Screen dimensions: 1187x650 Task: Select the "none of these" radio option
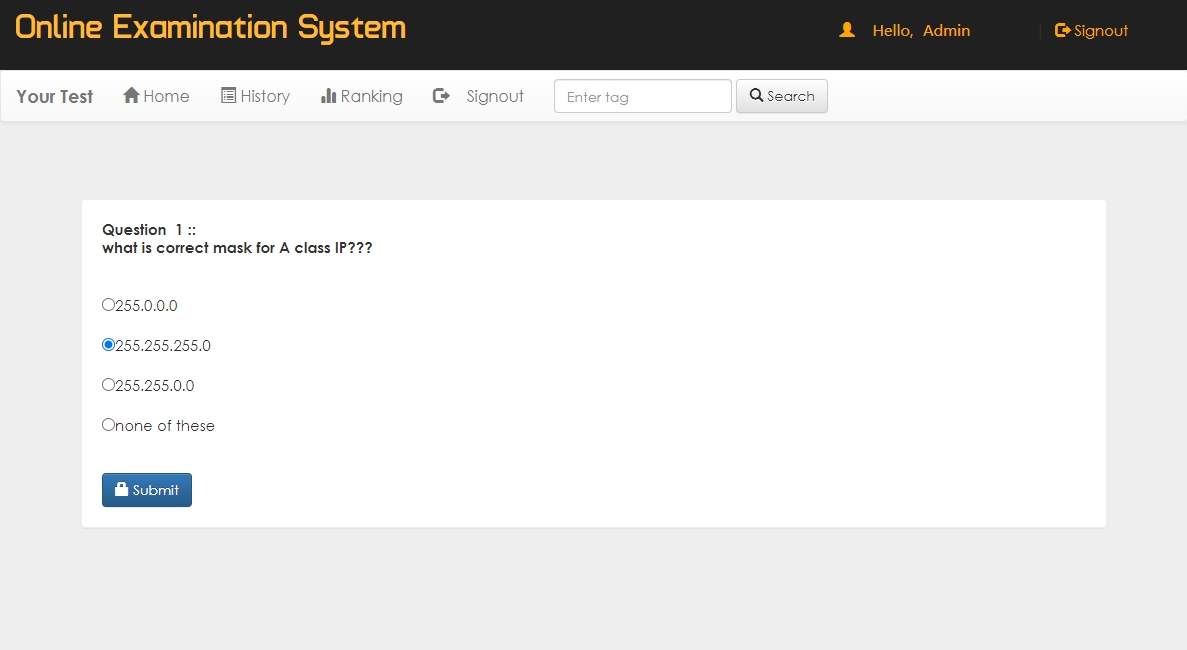[109, 425]
